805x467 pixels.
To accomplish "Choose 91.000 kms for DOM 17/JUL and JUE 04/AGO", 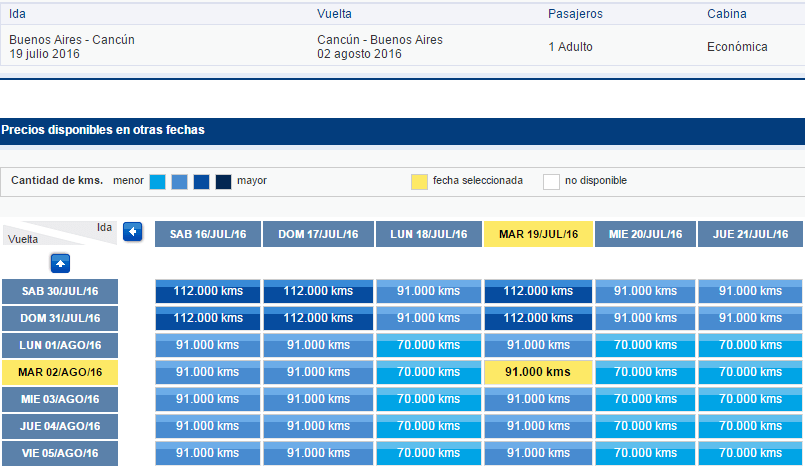I will [x=318, y=426].
